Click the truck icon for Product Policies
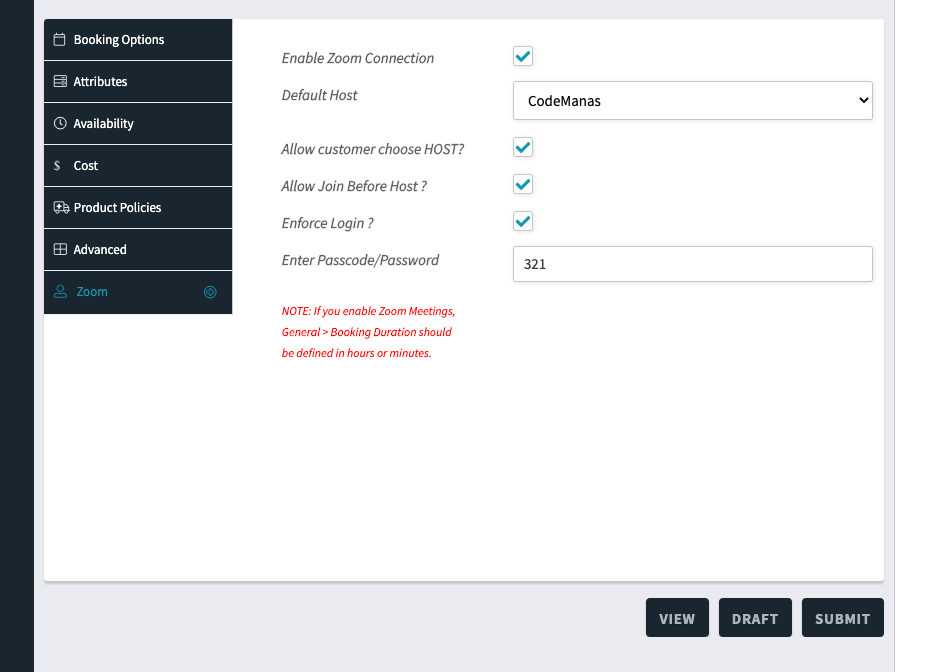 click(60, 208)
